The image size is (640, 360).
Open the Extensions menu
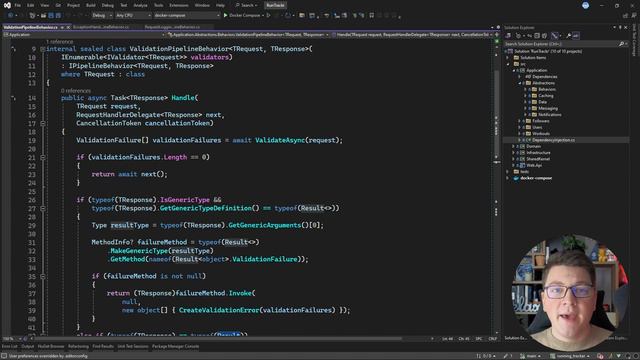[179, 5]
